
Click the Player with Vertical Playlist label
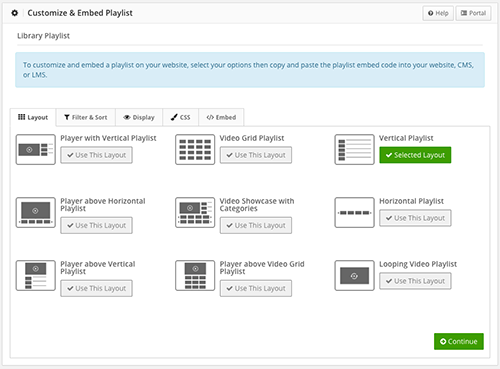[x=108, y=138]
